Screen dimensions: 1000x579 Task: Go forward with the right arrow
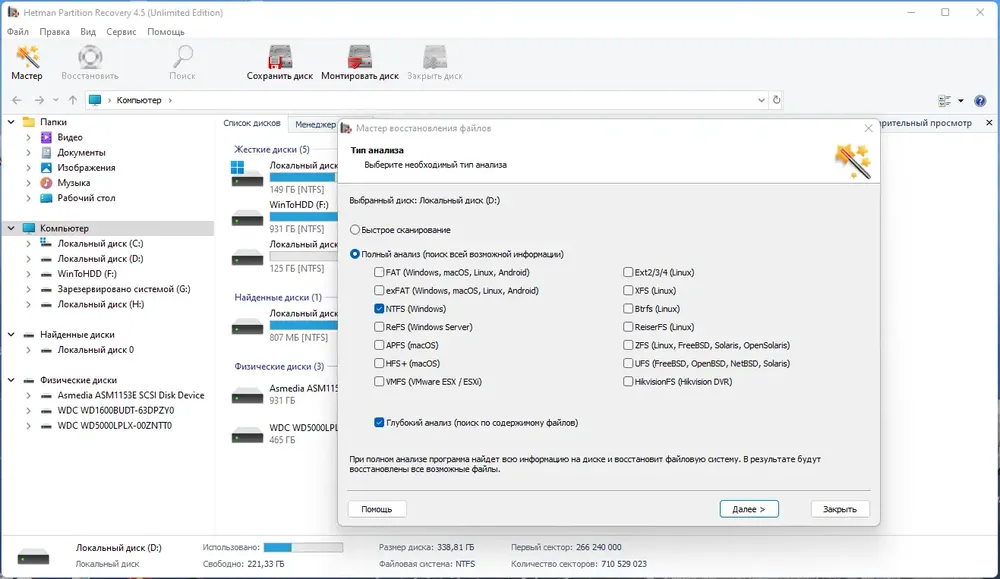(x=39, y=100)
